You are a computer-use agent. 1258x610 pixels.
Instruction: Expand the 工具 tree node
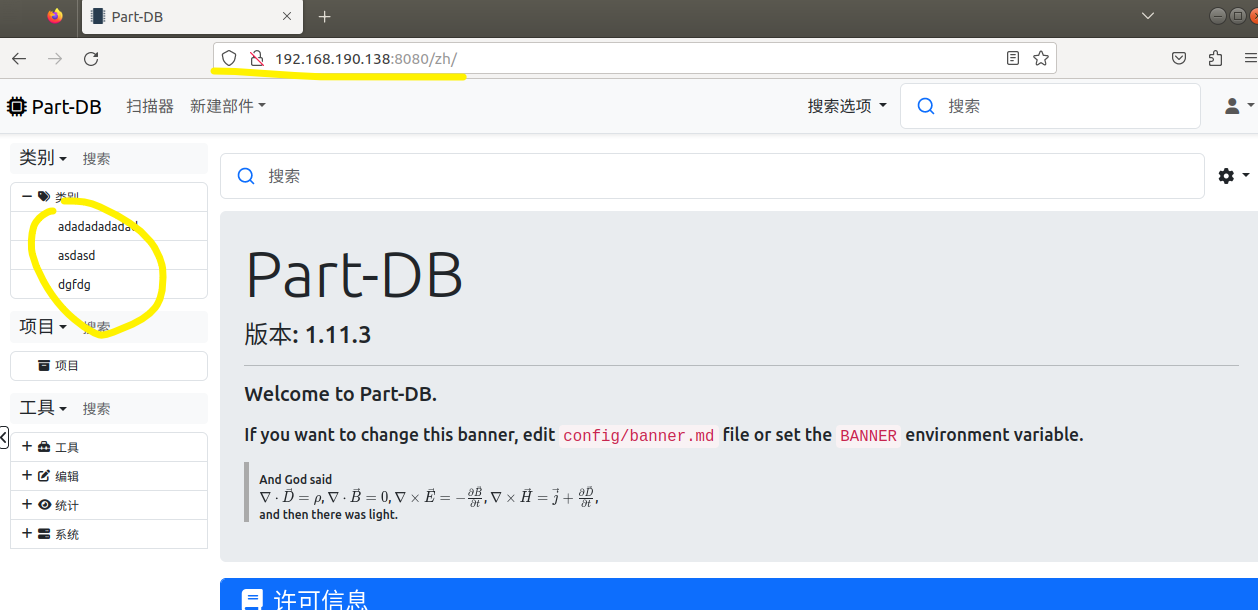pos(27,447)
